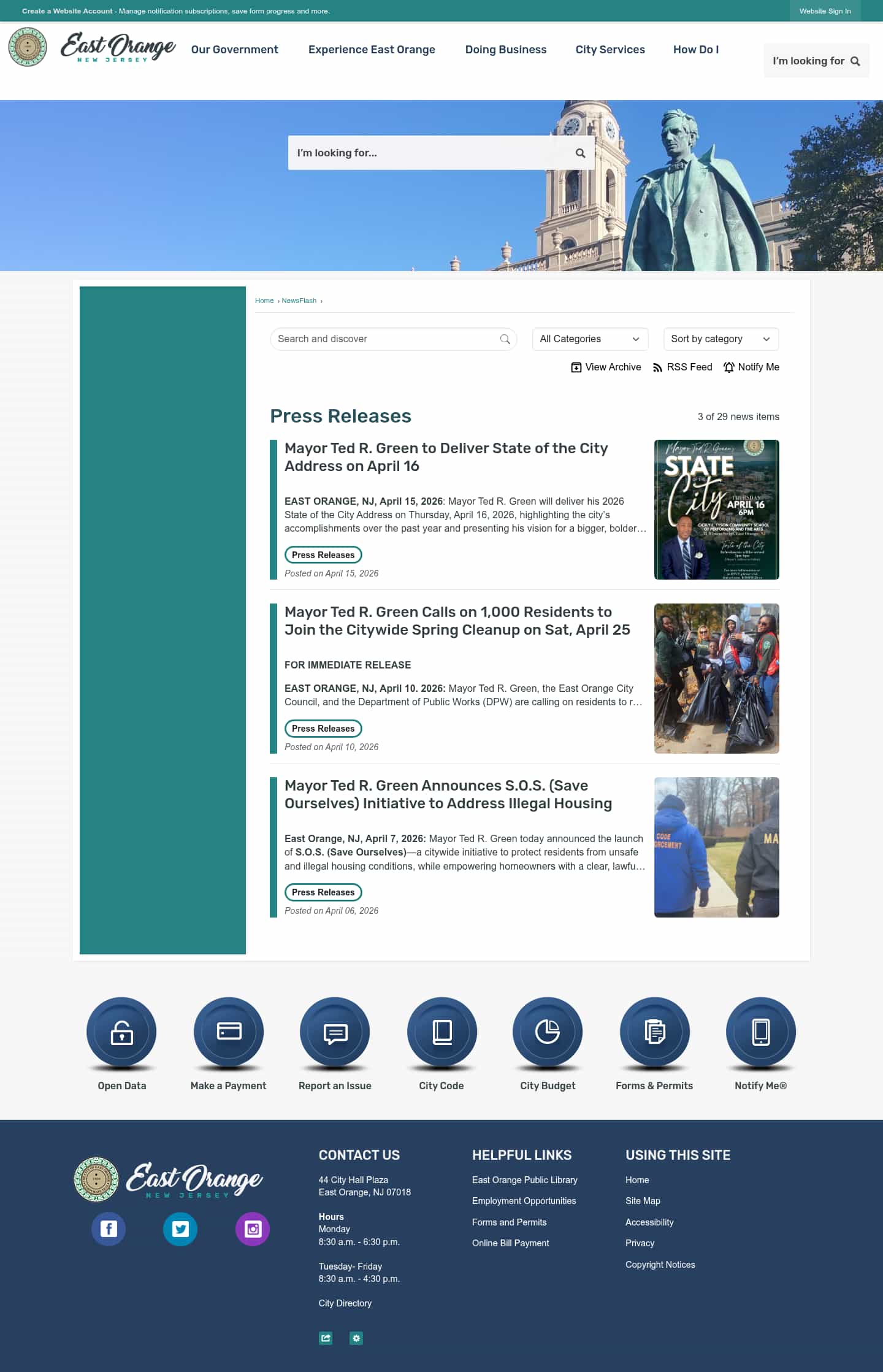Open the City Budget pie chart icon
Viewport: 883px width, 1372px height.
[x=548, y=1032]
